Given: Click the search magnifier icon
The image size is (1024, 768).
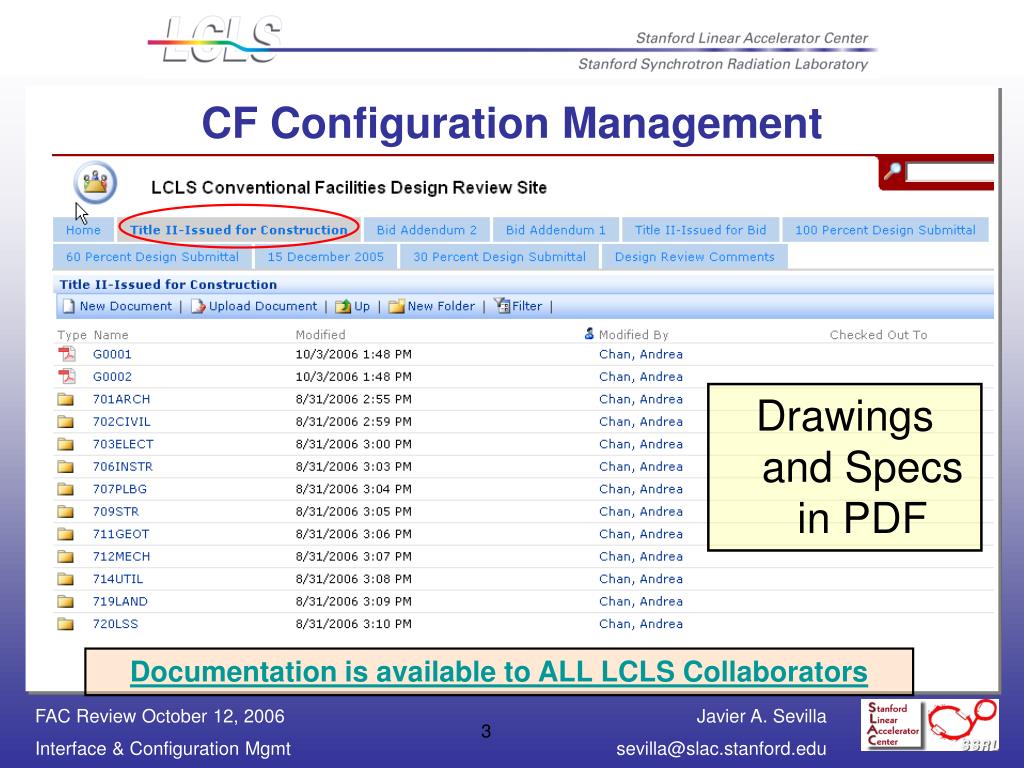Looking at the screenshot, I should (x=892, y=171).
